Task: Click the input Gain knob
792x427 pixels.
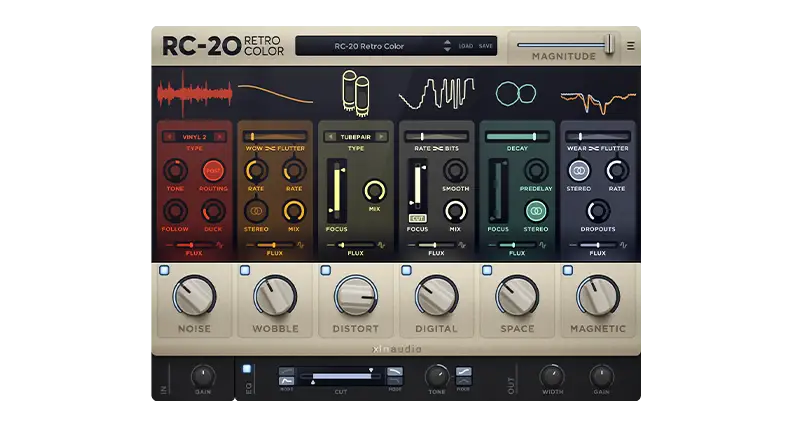Action: (x=203, y=376)
